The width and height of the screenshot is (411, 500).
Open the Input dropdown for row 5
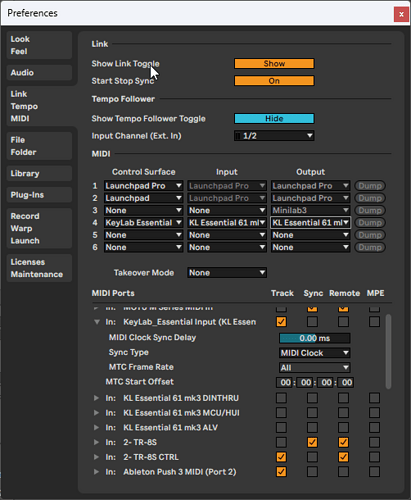pyautogui.click(x=227, y=235)
